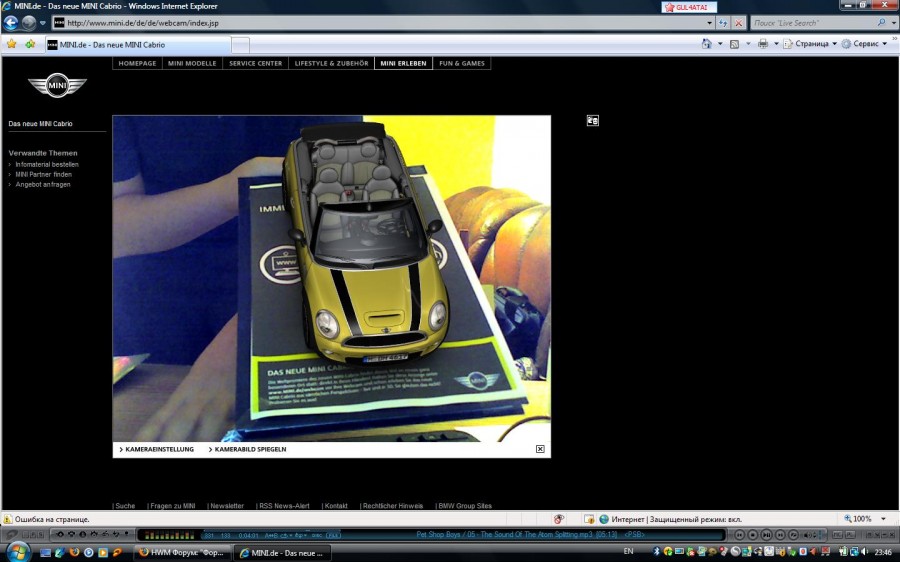Close the webcam panel with X box
The width and height of the screenshot is (900, 562).
tap(540, 449)
